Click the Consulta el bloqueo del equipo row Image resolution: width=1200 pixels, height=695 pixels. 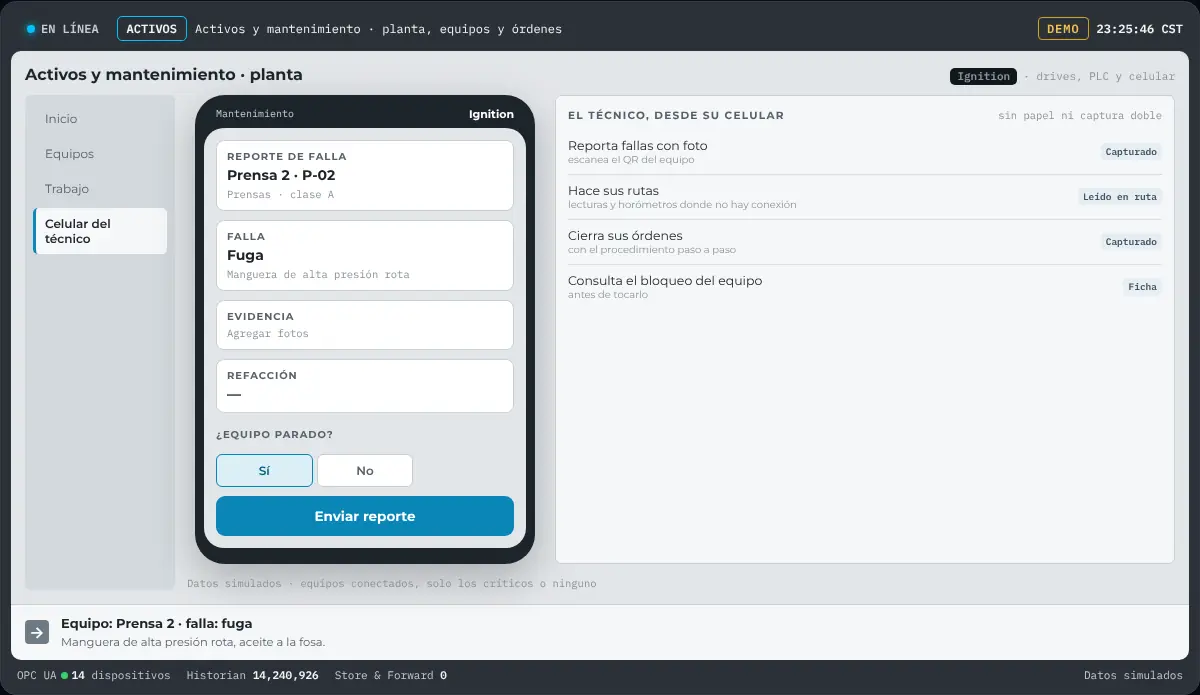(865, 287)
